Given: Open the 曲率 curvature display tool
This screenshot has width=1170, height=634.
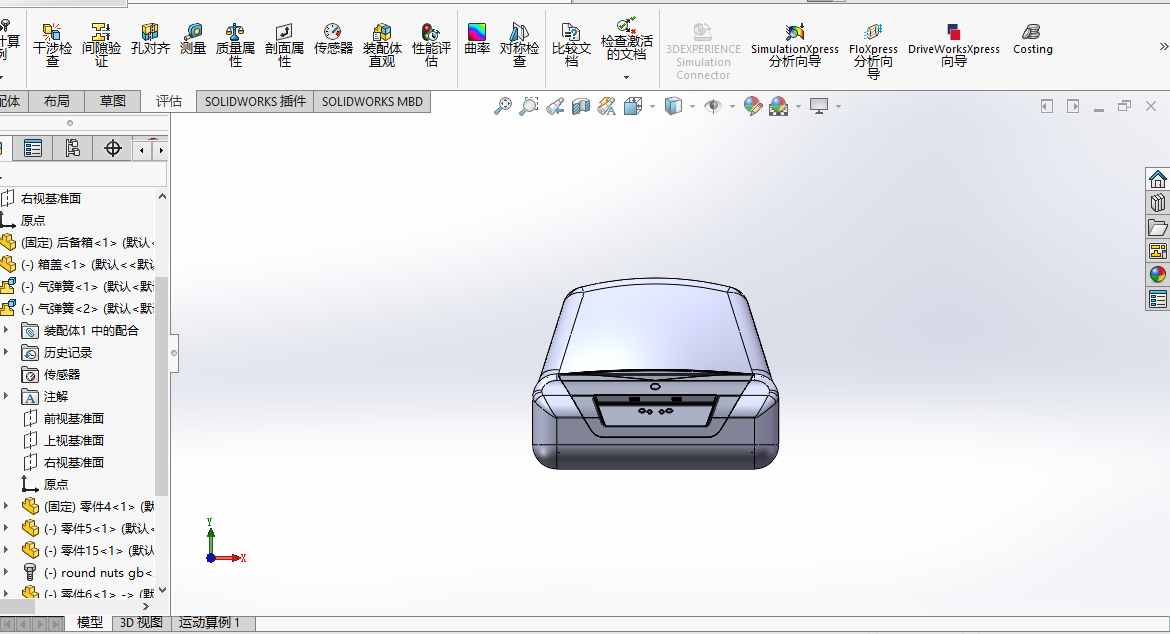Looking at the screenshot, I should pos(477,40).
